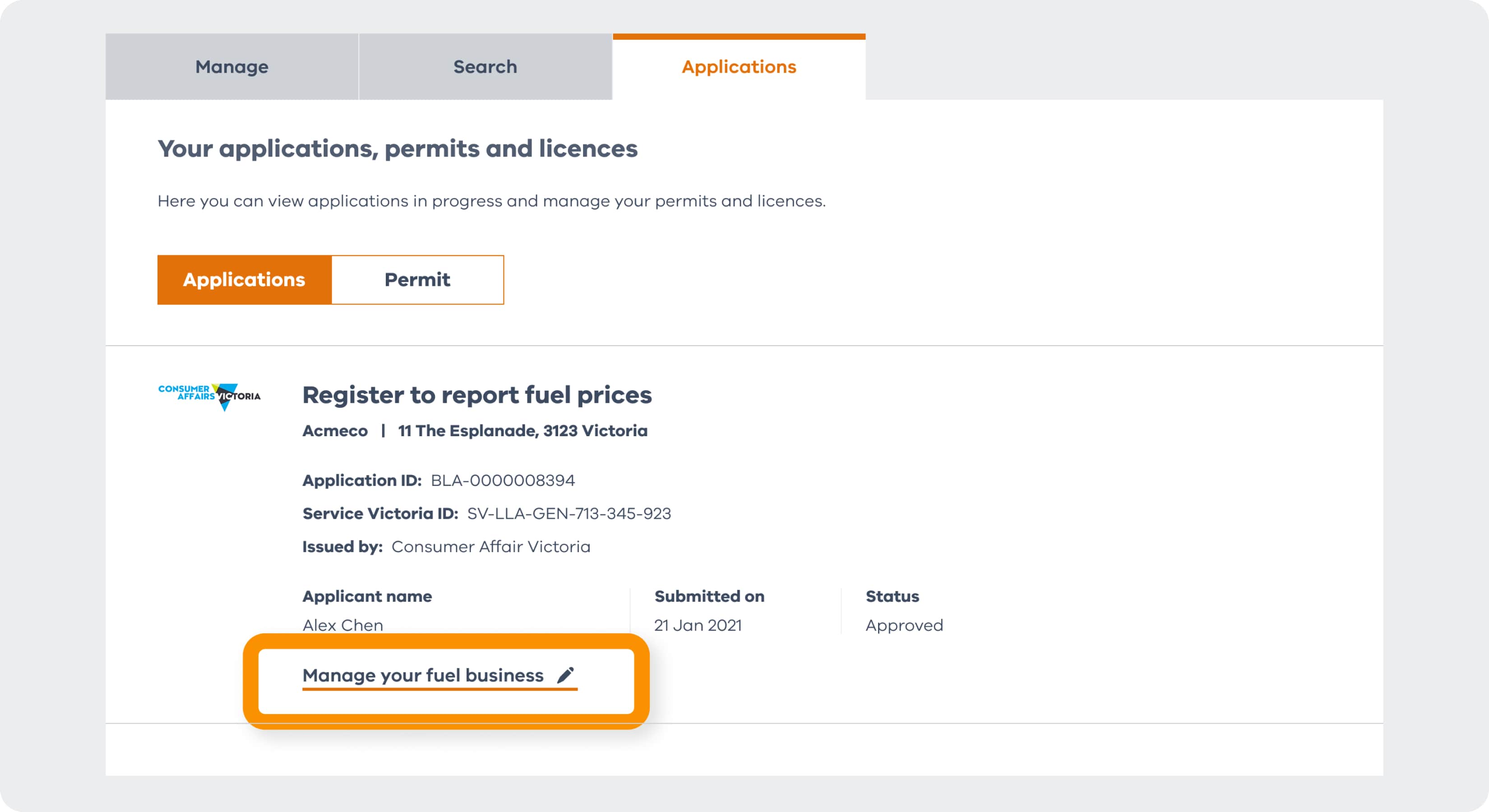Click the Acmeco business name

click(x=335, y=431)
